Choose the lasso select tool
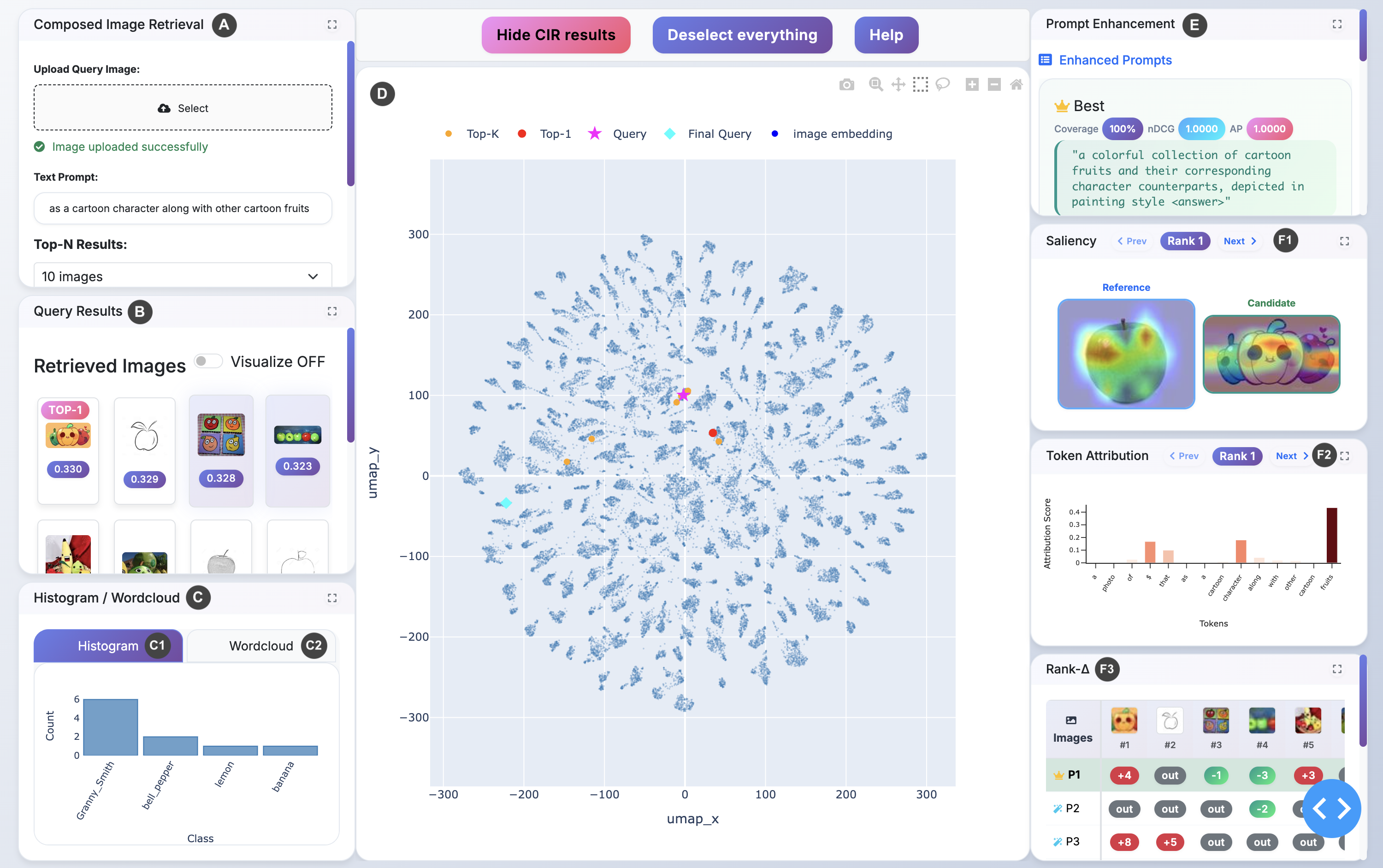The image size is (1383, 868). pyautogui.click(x=943, y=85)
